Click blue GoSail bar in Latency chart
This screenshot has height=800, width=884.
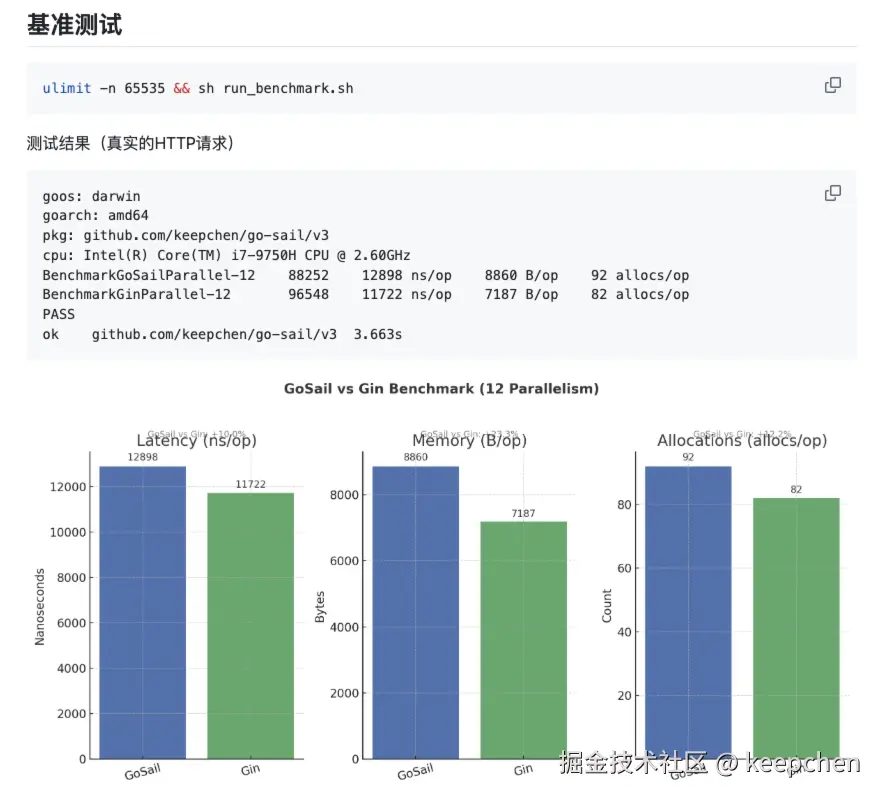click(143, 612)
